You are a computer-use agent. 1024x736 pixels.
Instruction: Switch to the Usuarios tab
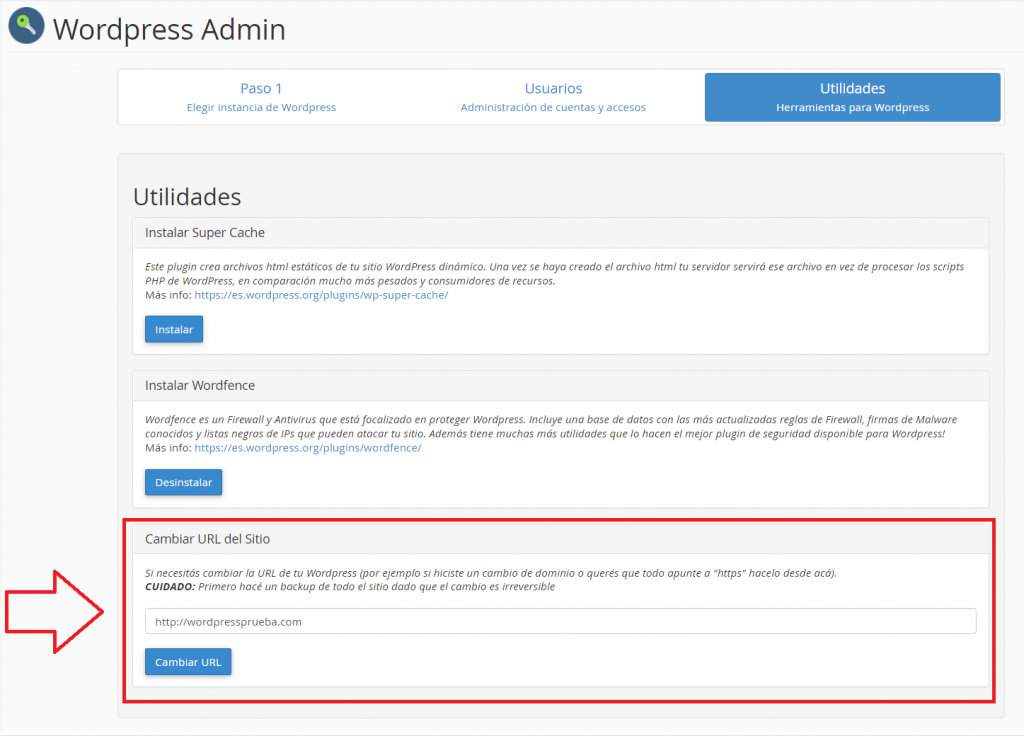[x=552, y=97]
